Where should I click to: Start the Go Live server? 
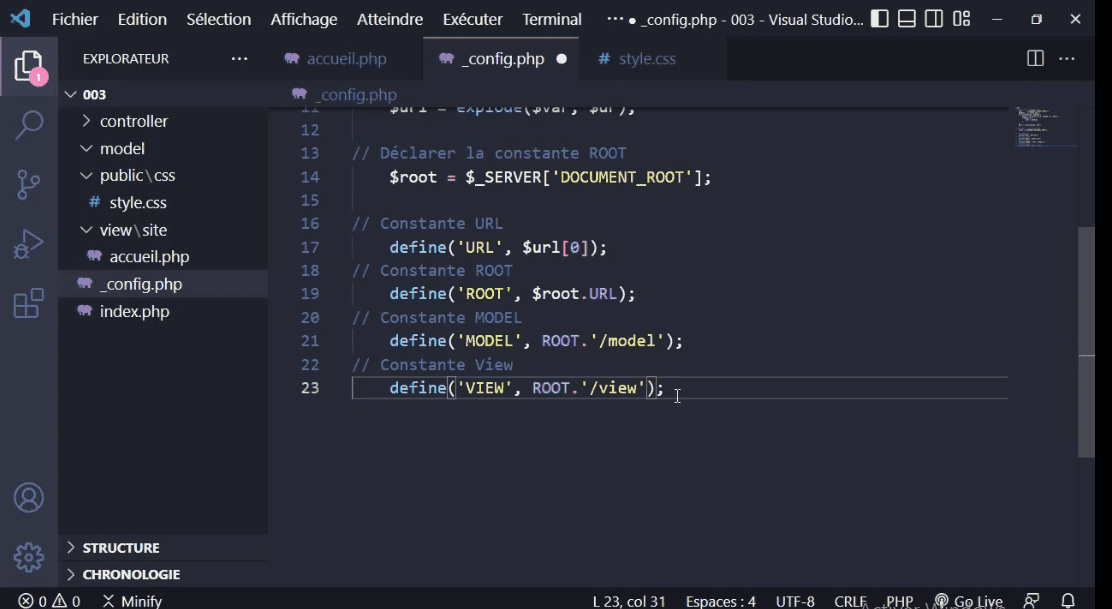click(x=969, y=601)
